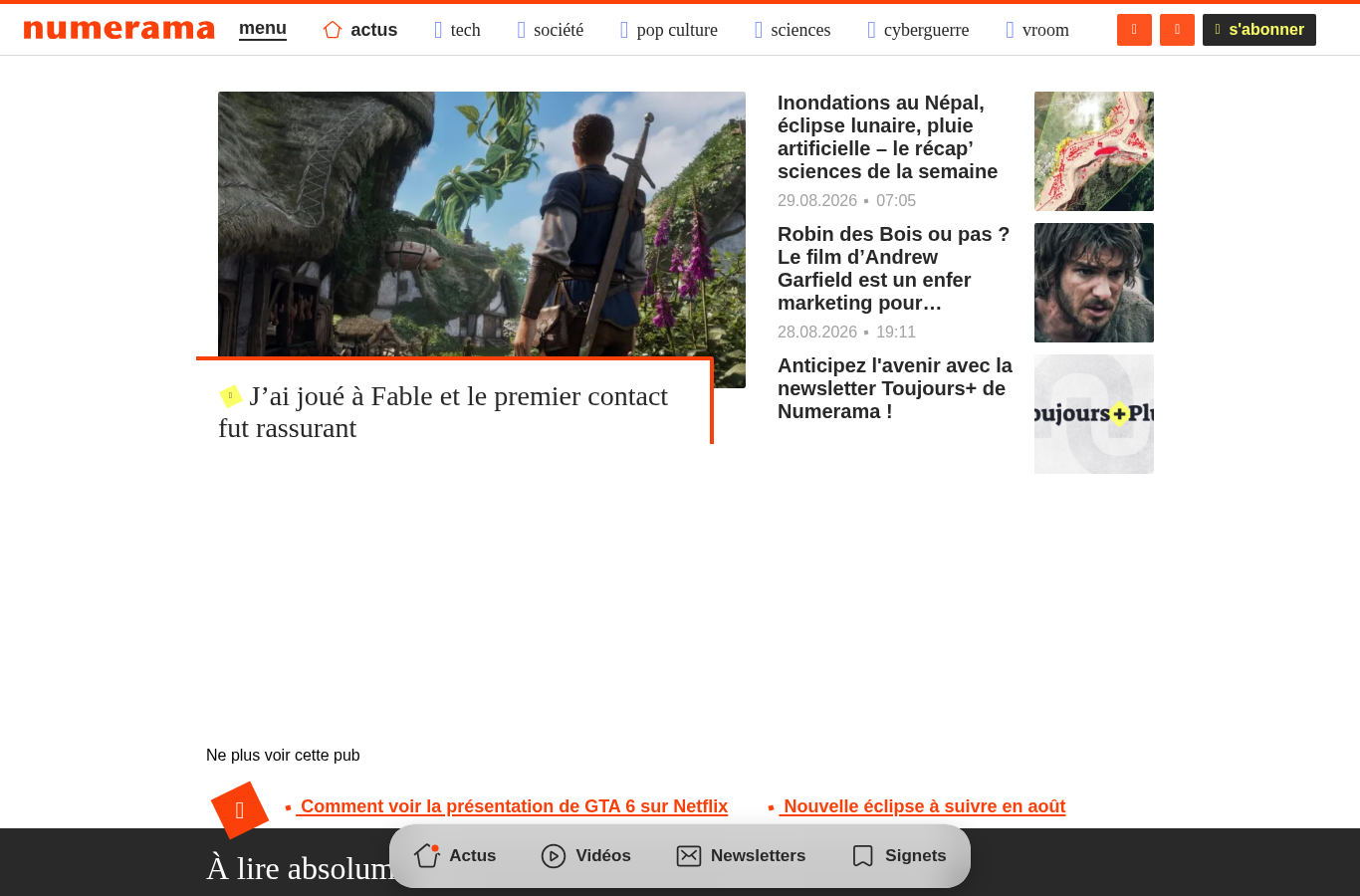Screen dimensions: 1360x896
Task: Select the Actus house icon in bottom bar
Action: tap(427, 855)
